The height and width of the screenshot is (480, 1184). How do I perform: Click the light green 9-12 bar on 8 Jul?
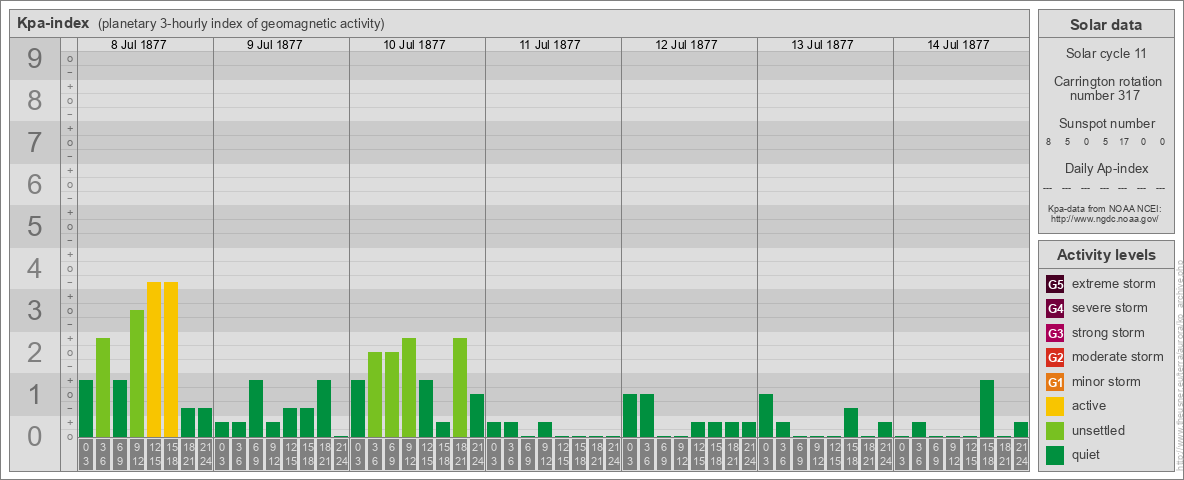coord(137,374)
